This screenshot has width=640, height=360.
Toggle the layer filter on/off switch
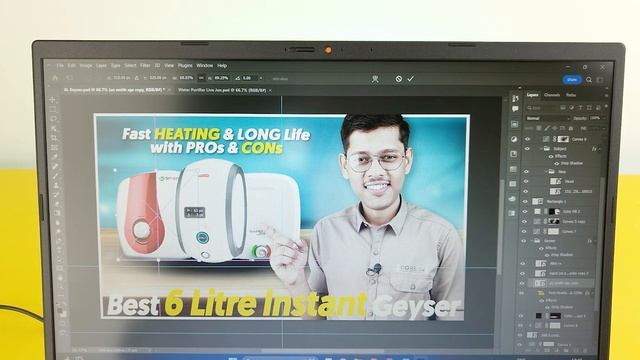point(606,107)
